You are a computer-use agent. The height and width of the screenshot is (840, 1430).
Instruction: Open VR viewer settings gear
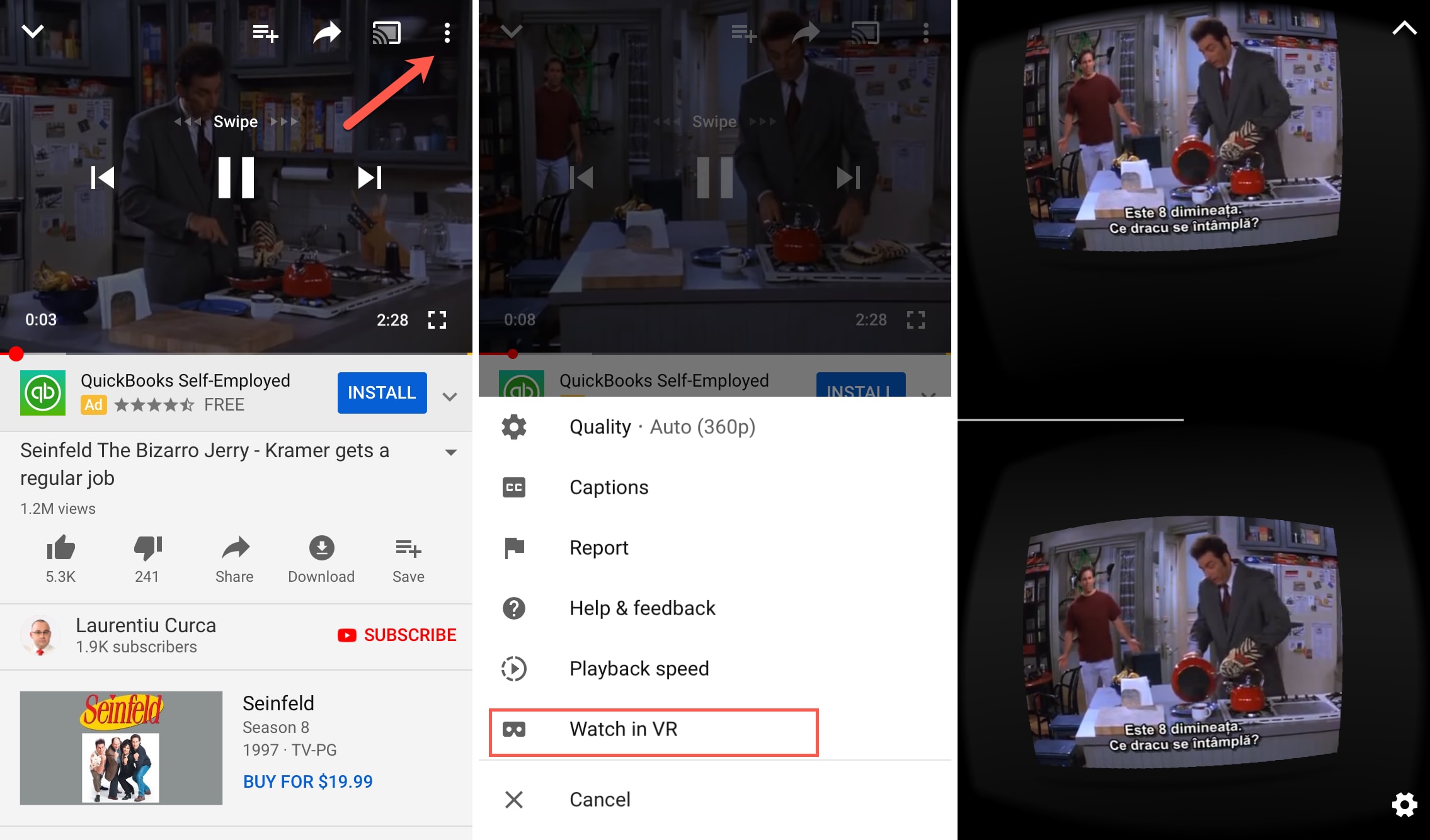click(1405, 805)
